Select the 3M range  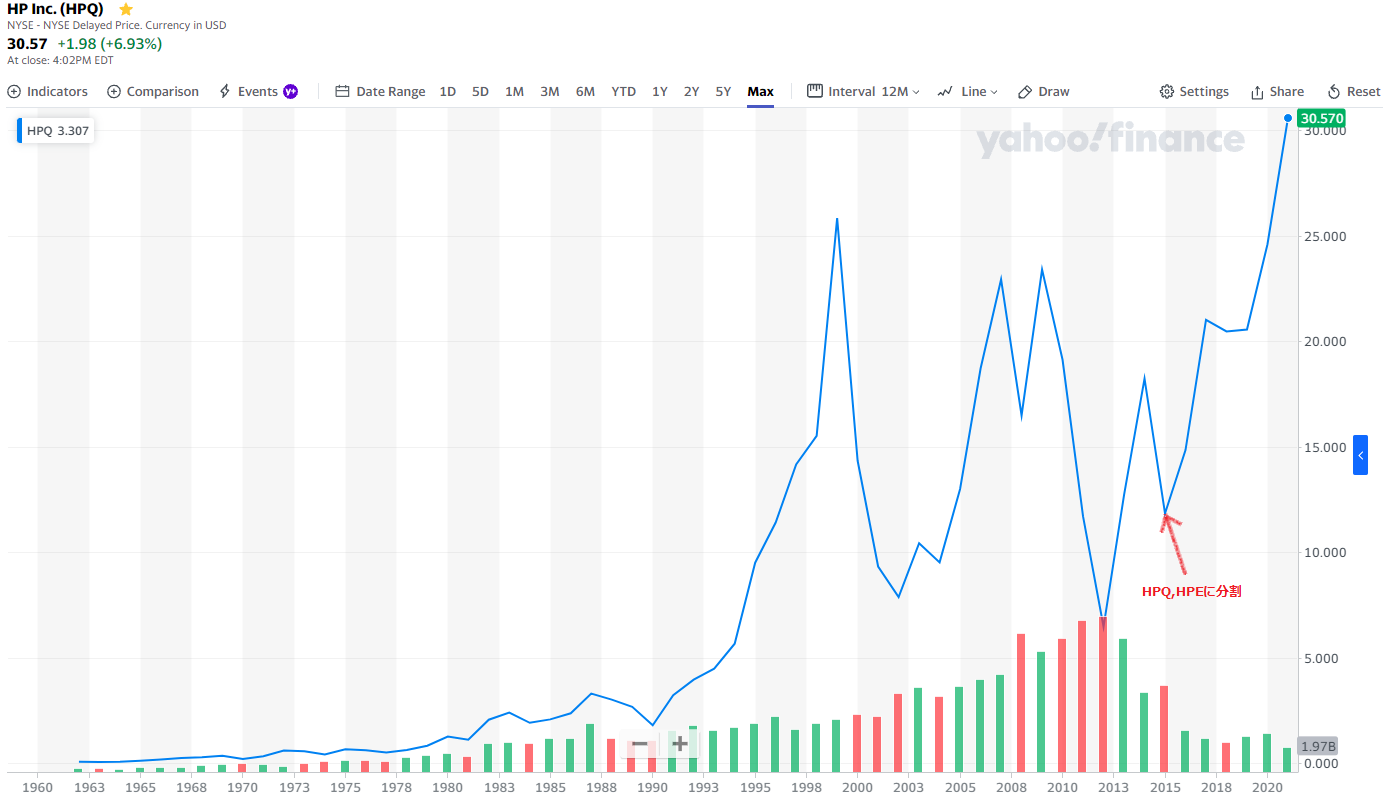tap(550, 91)
